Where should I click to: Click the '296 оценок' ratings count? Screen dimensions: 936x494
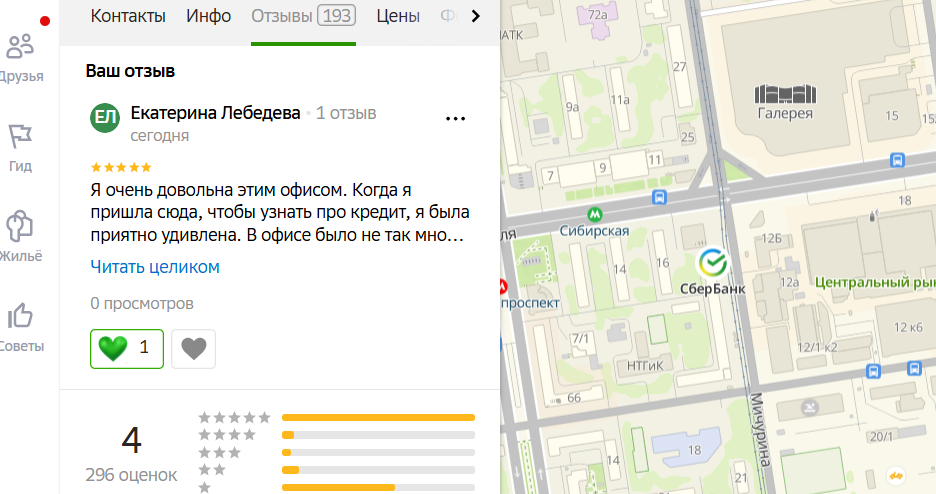coord(131,475)
